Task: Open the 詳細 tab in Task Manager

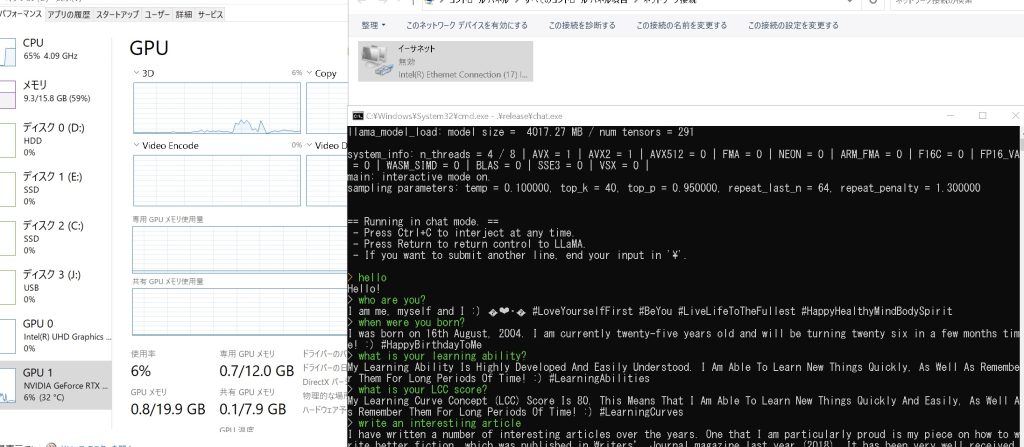Action: click(x=184, y=14)
